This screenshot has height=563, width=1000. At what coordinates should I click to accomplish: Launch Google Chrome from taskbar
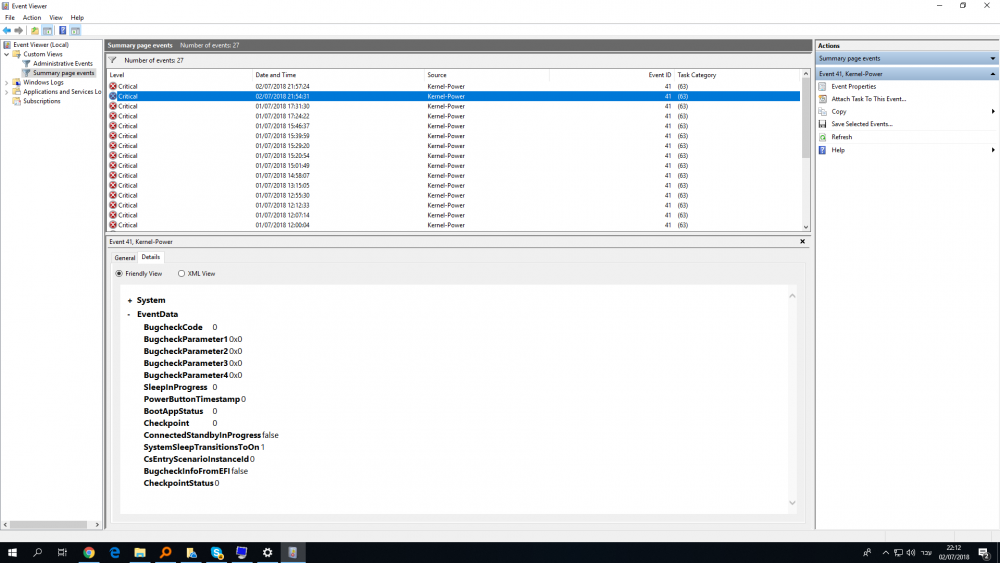pyautogui.click(x=89, y=552)
